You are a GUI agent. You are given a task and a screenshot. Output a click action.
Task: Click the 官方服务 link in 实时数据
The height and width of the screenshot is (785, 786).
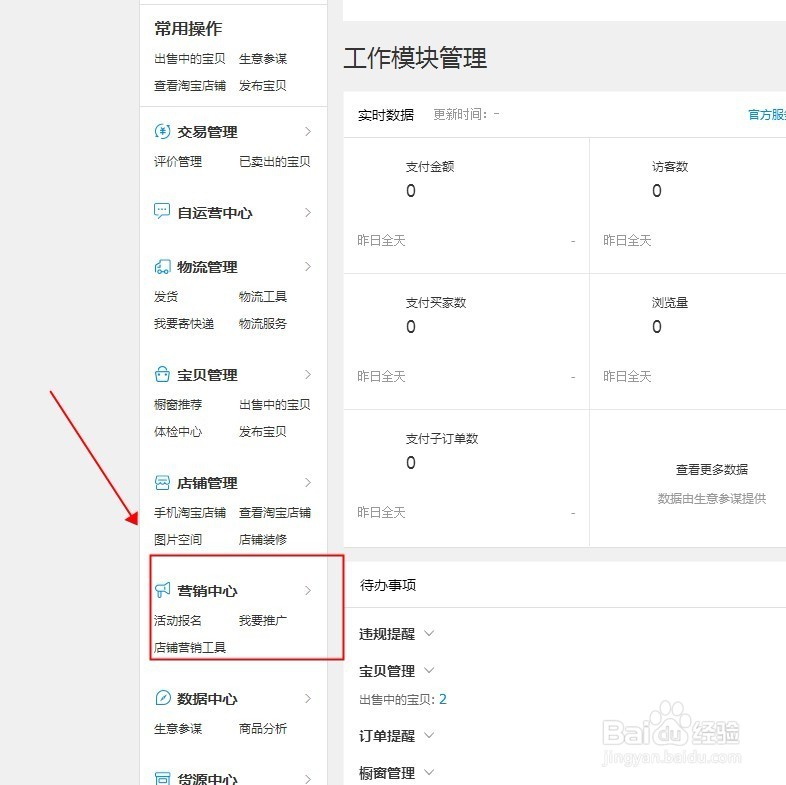(767, 115)
